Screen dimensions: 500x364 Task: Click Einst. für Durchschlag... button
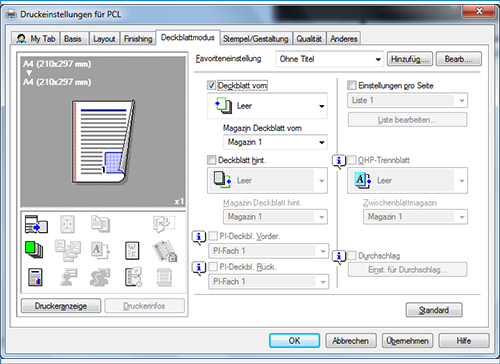point(407,270)
